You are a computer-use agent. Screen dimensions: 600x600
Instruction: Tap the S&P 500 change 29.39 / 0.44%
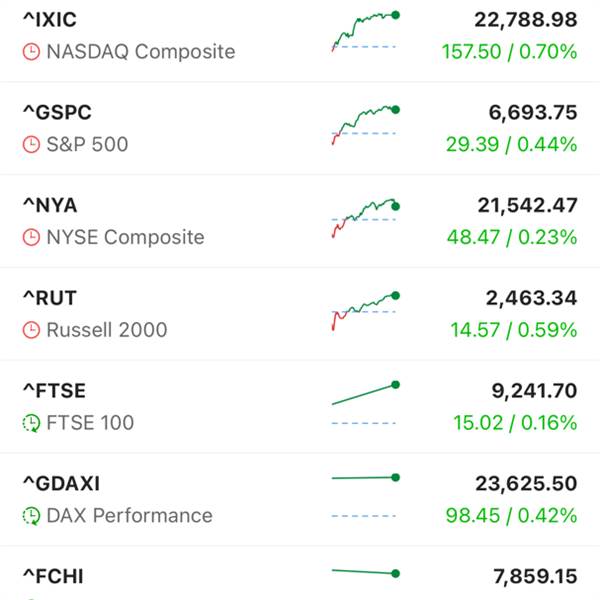point(511,145)
